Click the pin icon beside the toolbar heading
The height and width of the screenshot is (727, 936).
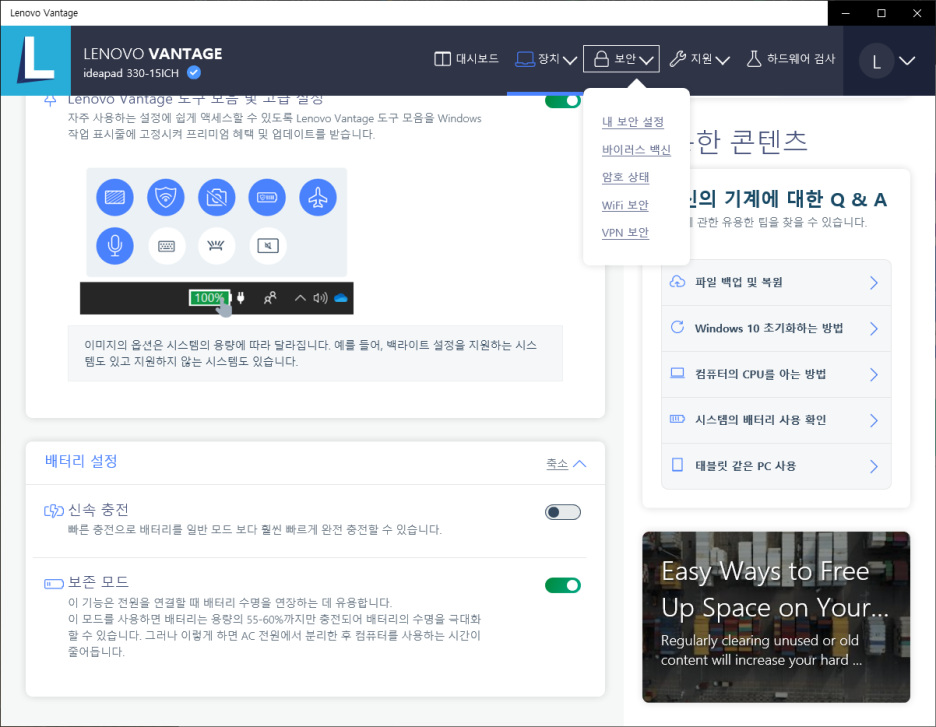point(51,100)
